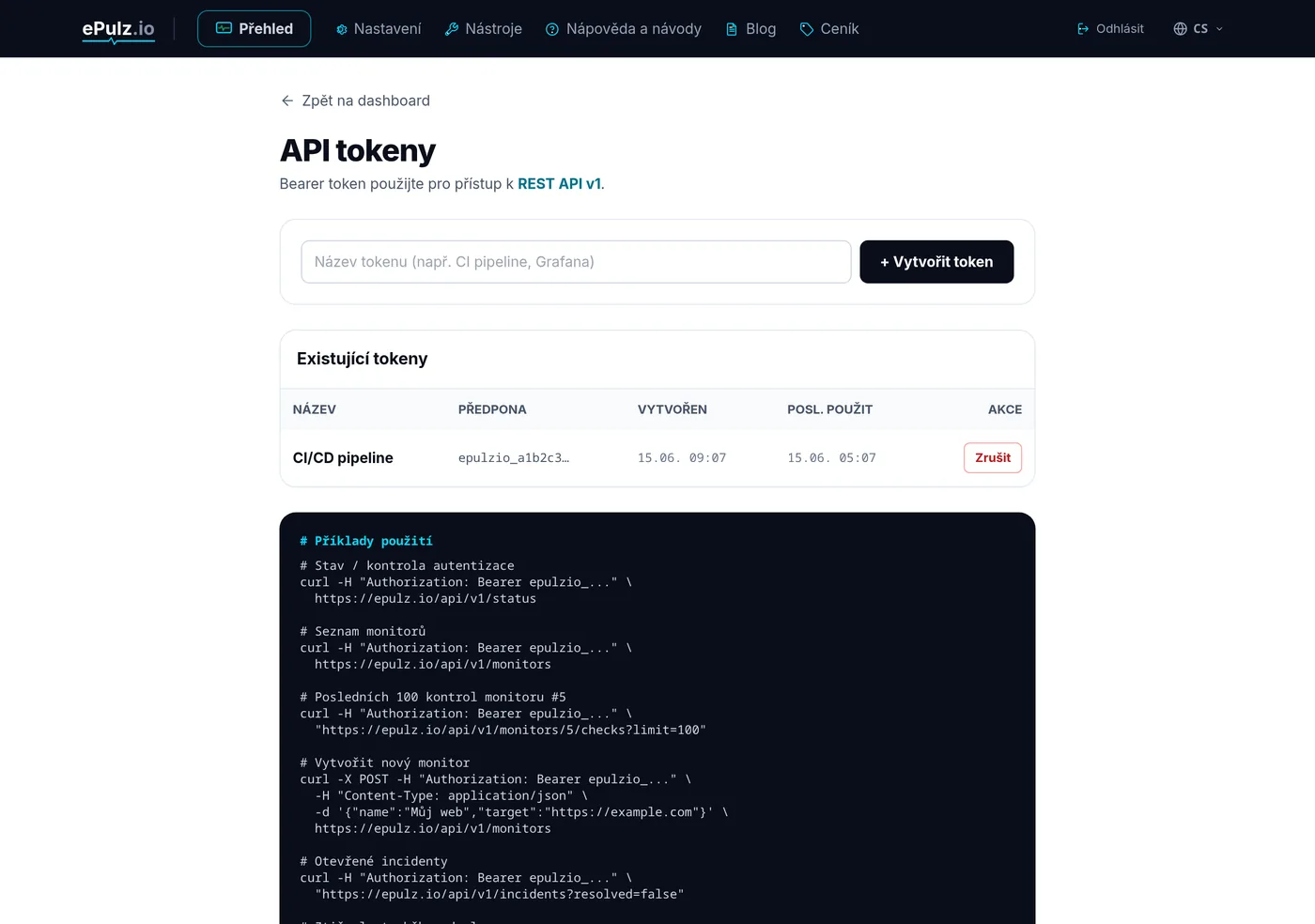The height and width of the screenshot is (924, 1315).
Task: Click the Nastavení gear icon
Action: coord(342,29)
